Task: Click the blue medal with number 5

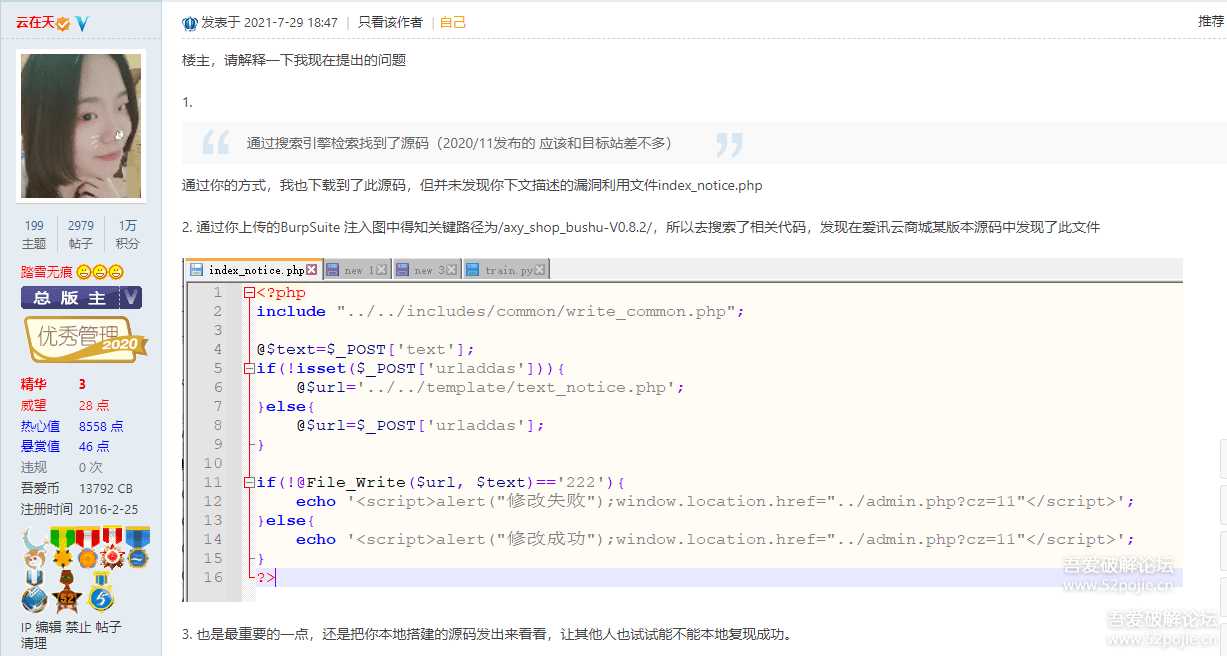Action: (x=100, y=597)
